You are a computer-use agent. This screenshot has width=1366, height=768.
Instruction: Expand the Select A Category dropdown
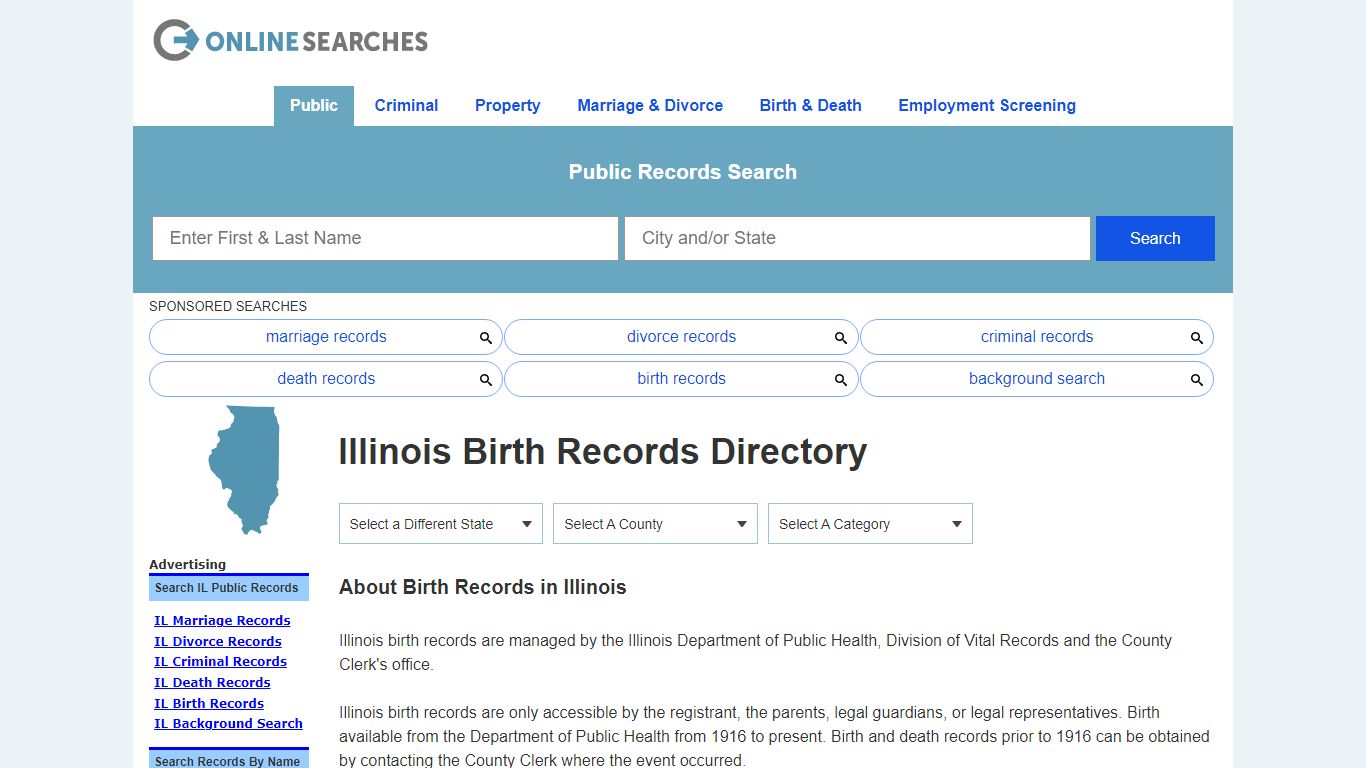click(x=870, y=524)
